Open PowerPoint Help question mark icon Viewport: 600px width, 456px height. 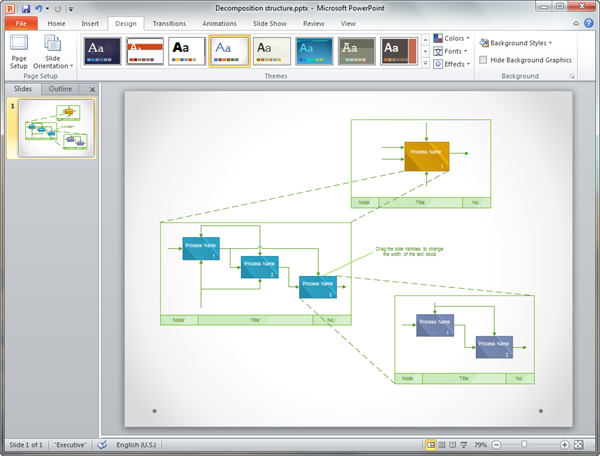[589, 23]
